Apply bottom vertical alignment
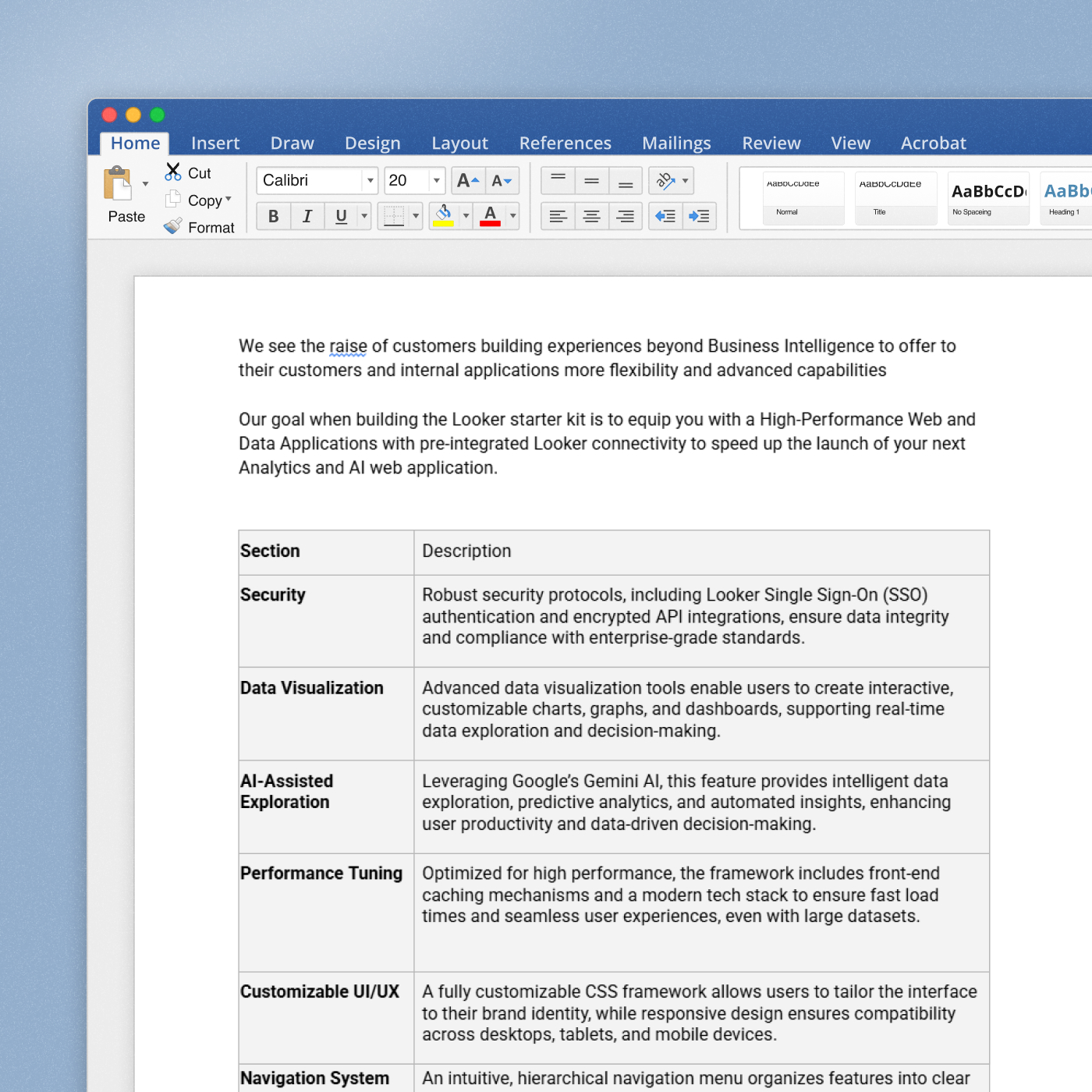The height and width of the screenshot is (1092, 1092). click(626, 181)
